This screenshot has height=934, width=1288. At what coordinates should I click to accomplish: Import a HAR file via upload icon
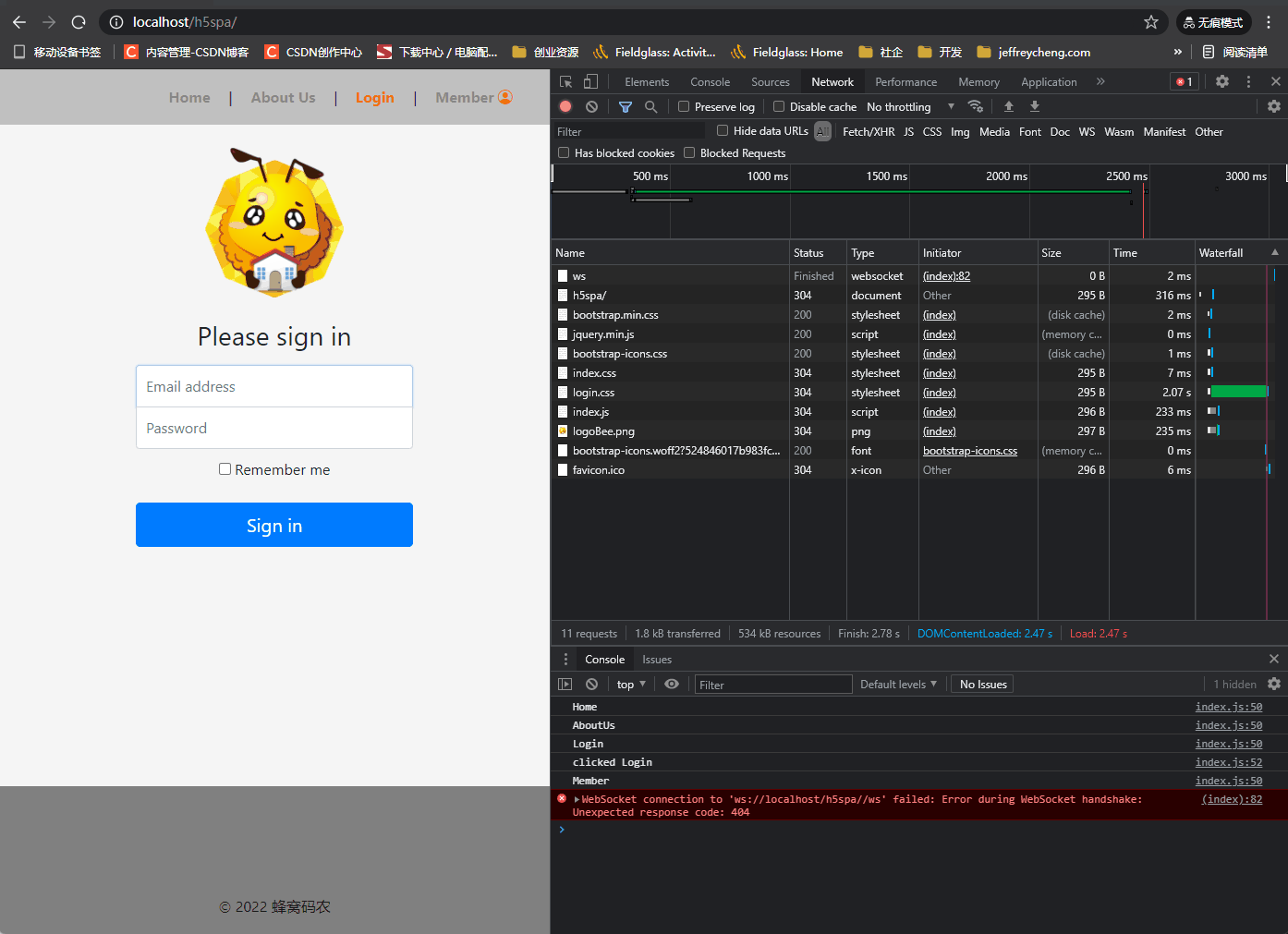point(1007,106)
